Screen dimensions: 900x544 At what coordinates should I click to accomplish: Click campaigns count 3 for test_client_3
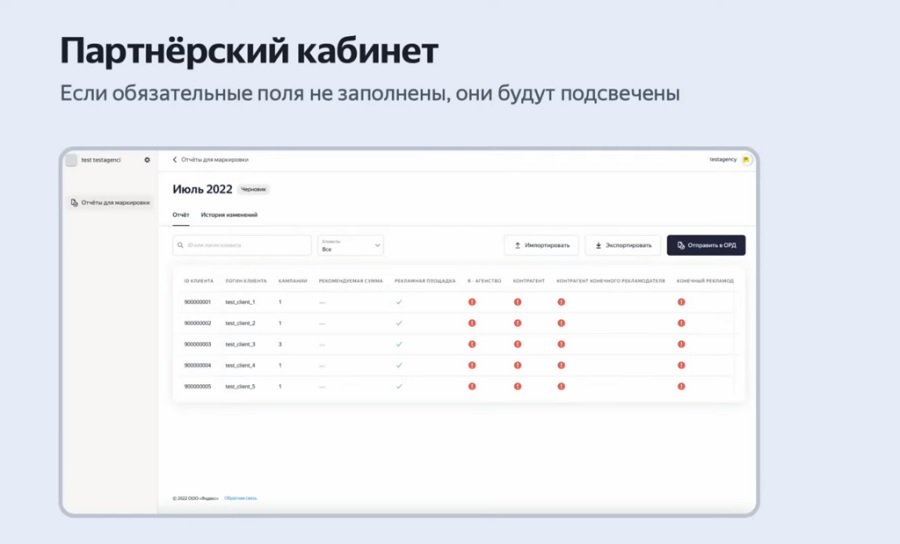coord(280,344)
